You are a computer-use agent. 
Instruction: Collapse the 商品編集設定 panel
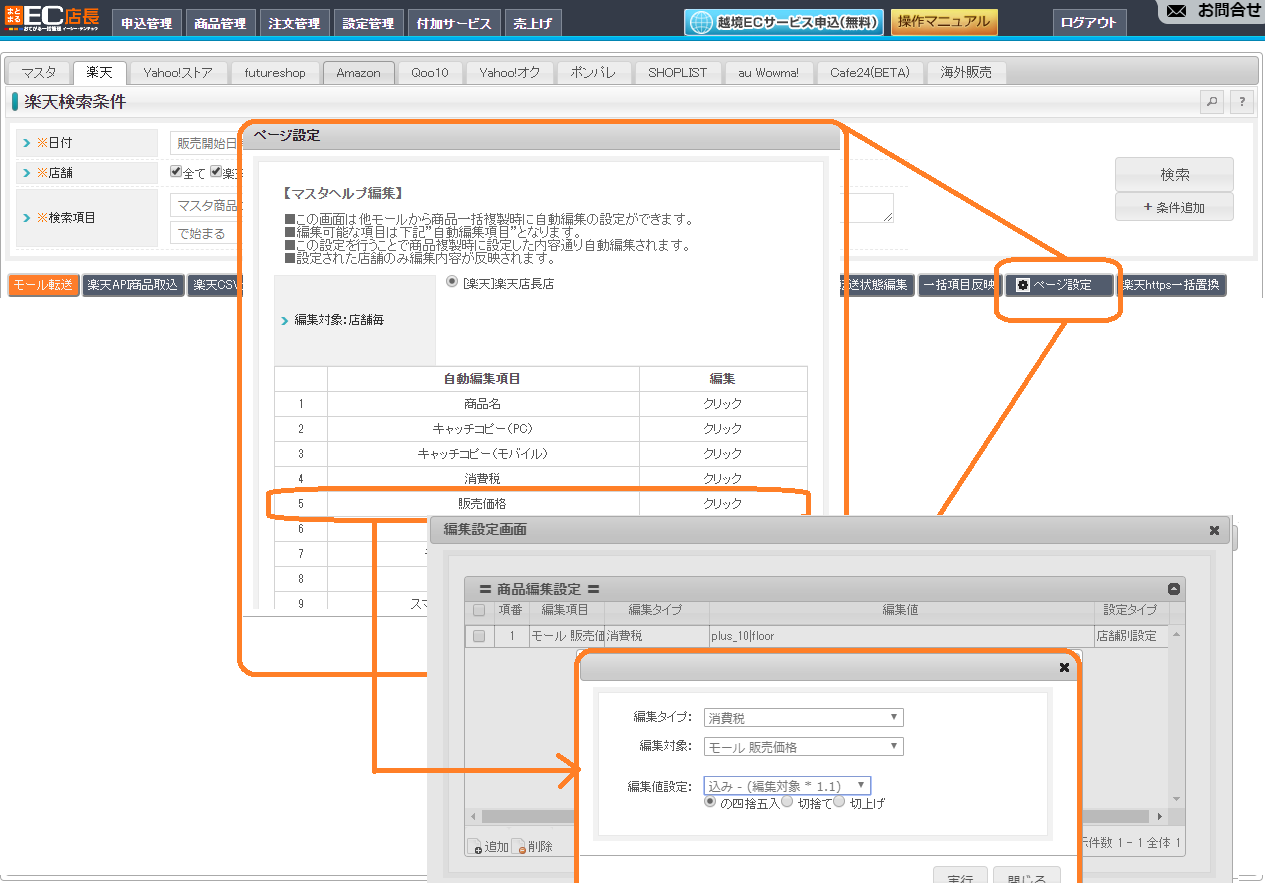point(1174,589)
